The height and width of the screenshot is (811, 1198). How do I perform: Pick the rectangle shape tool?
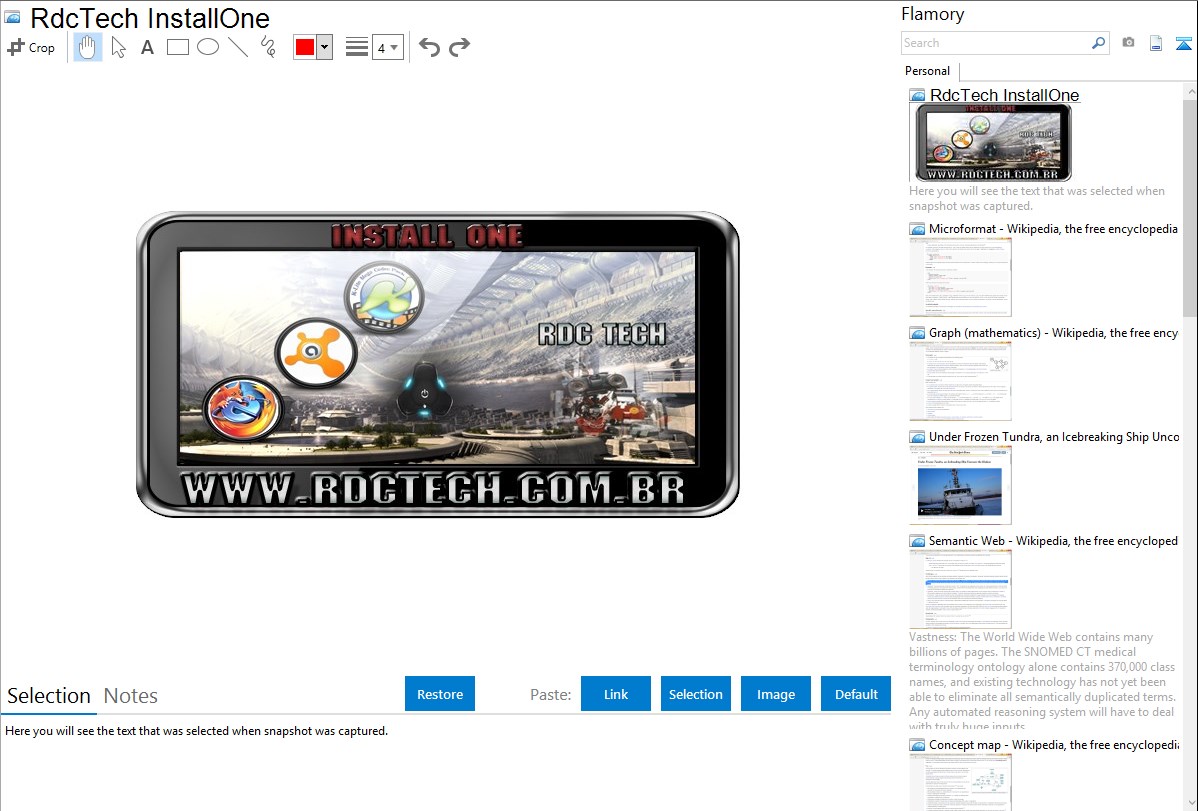pos(177,47)
